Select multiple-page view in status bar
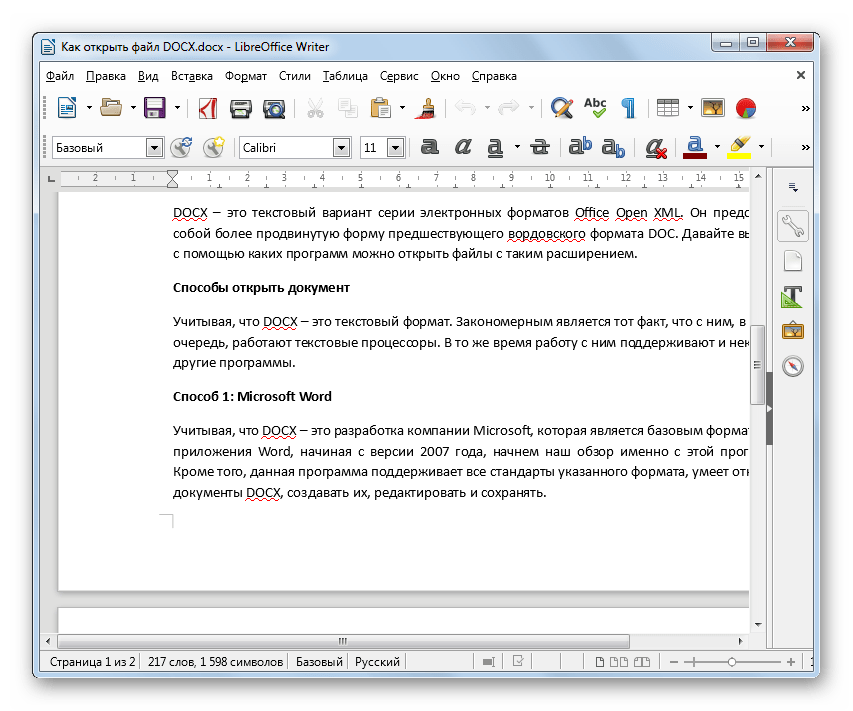Image resolution: width=853 pixels, height=711 pixels. 619,662
